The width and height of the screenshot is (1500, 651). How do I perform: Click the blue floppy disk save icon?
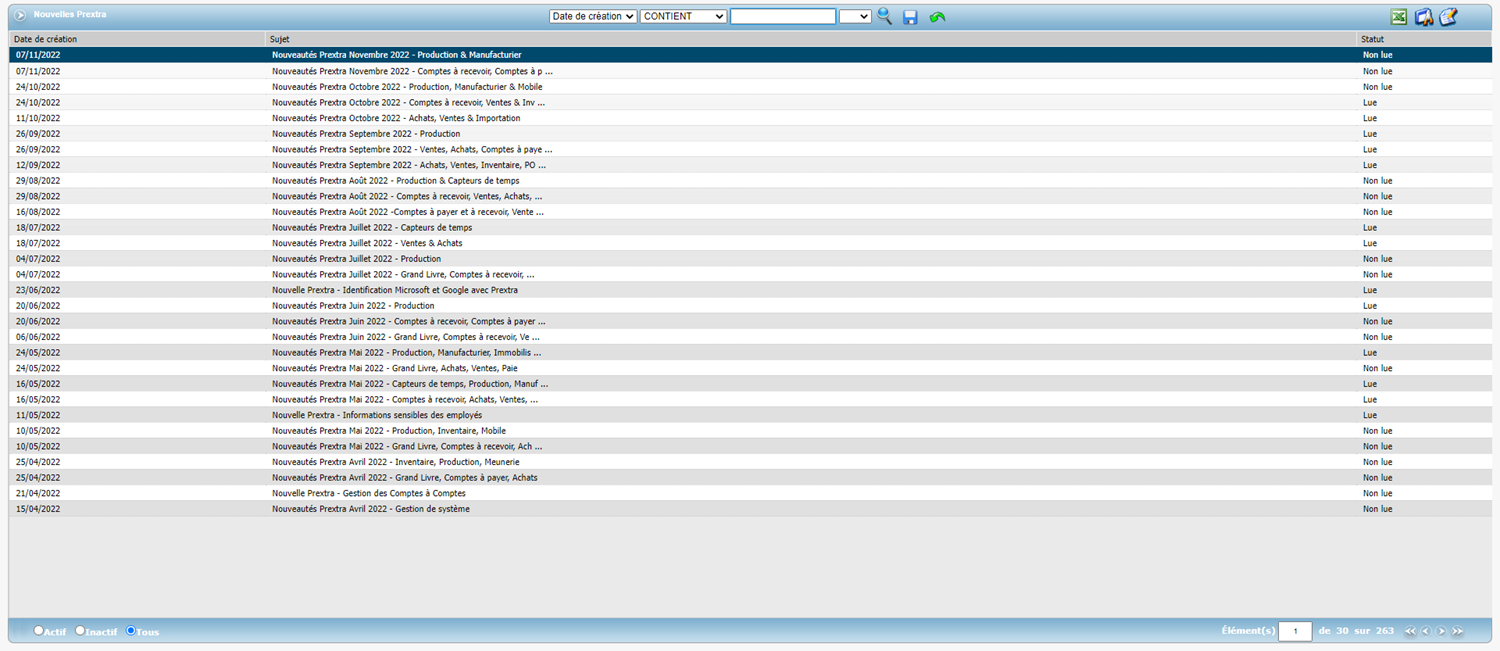[910, 17]
